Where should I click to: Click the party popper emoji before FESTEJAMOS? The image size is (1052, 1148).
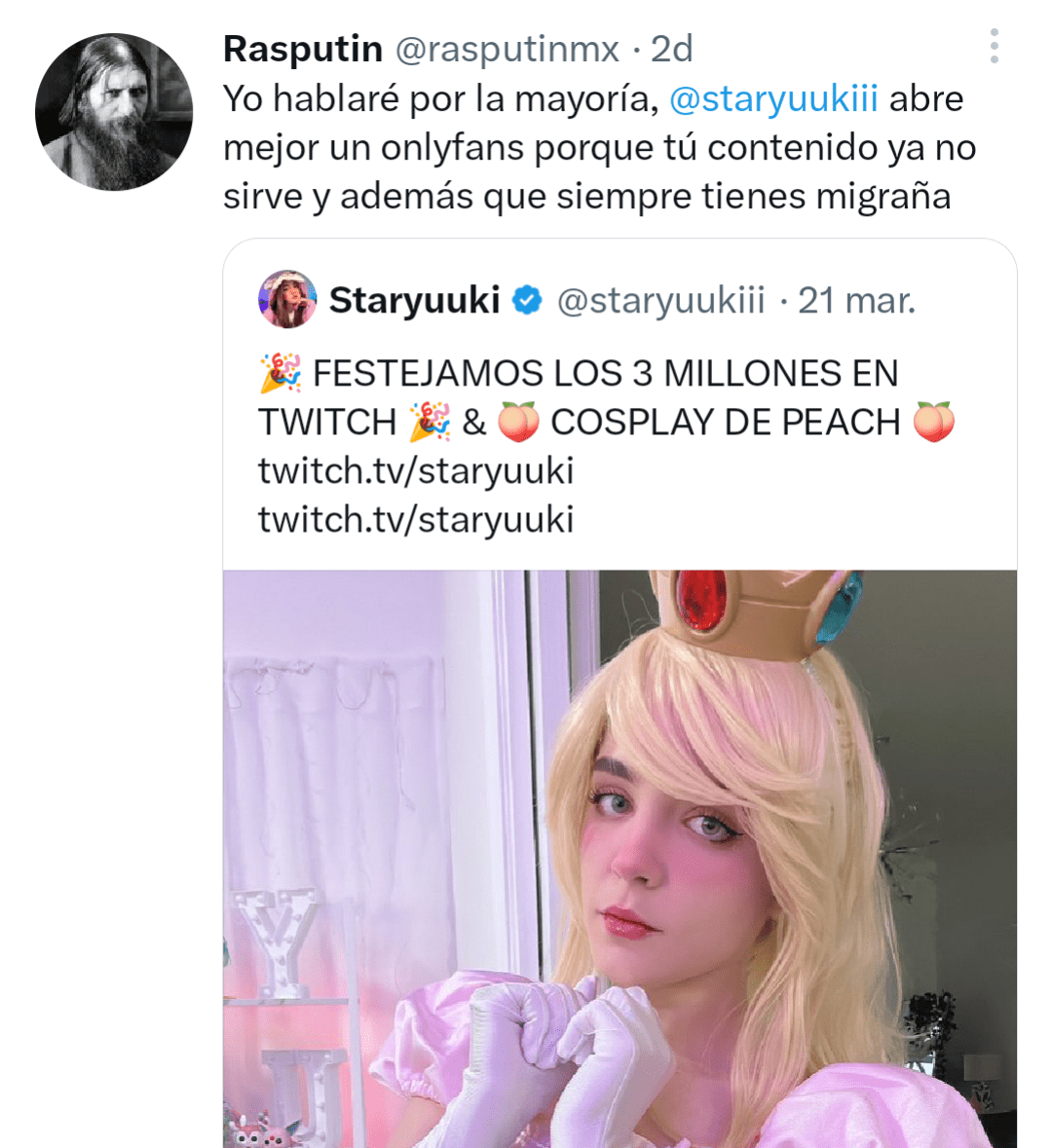tap(281, 374)
